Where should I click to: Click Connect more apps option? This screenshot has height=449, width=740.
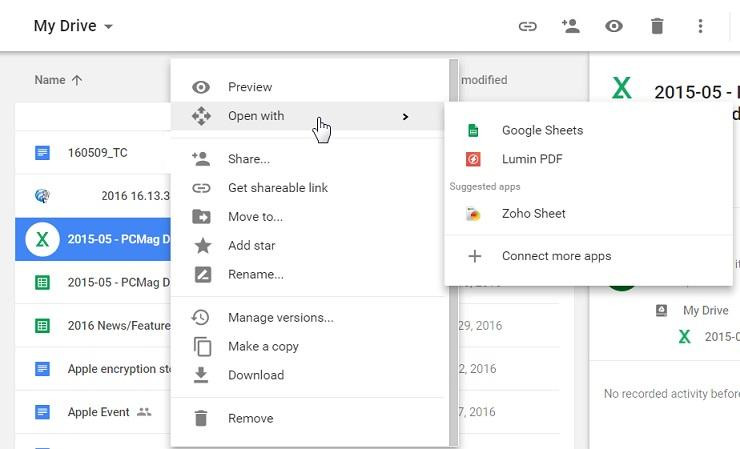(556, 256)
